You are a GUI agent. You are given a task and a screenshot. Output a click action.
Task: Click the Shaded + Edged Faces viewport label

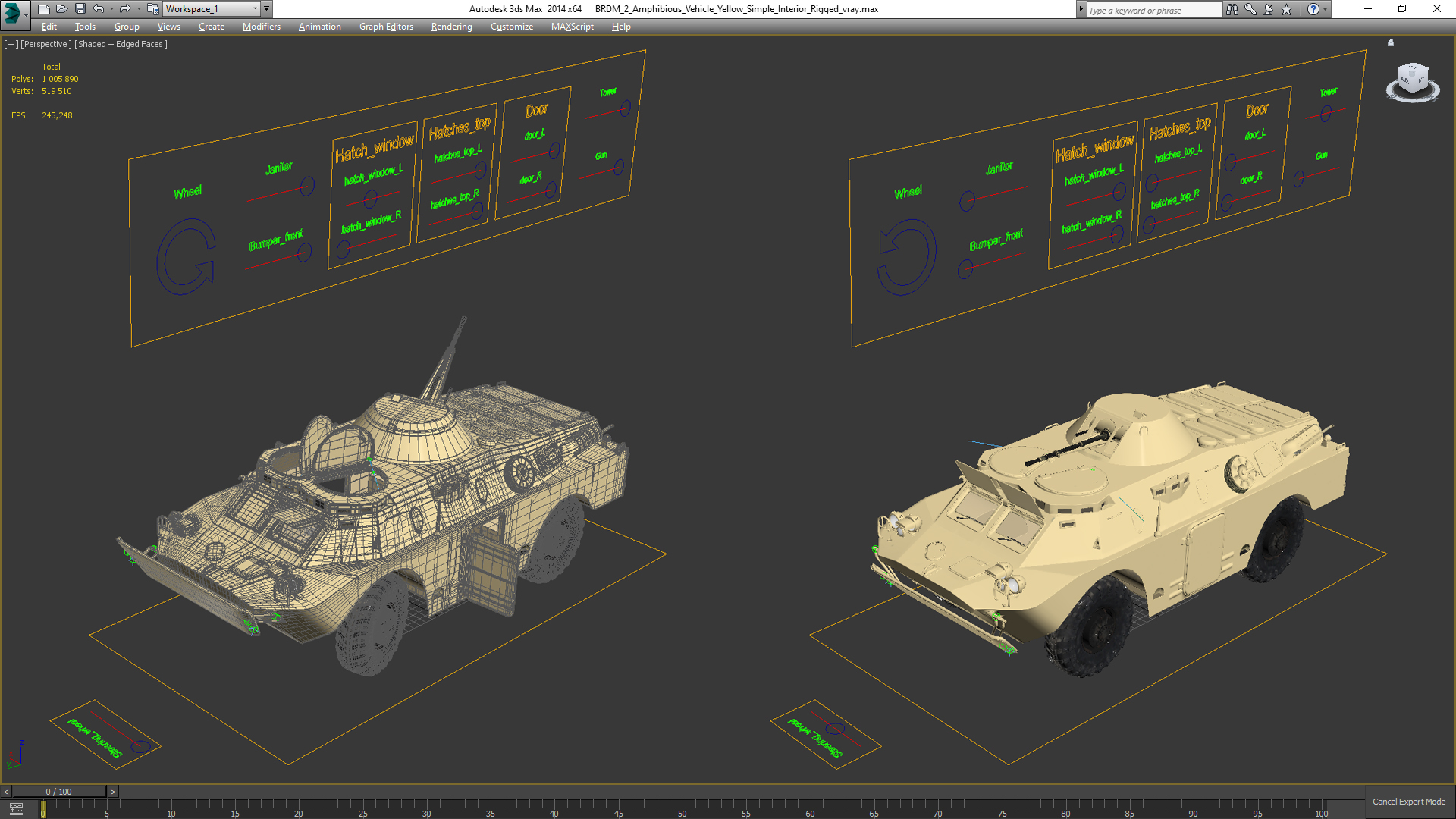pyautogui.click(x=121, y=44)
